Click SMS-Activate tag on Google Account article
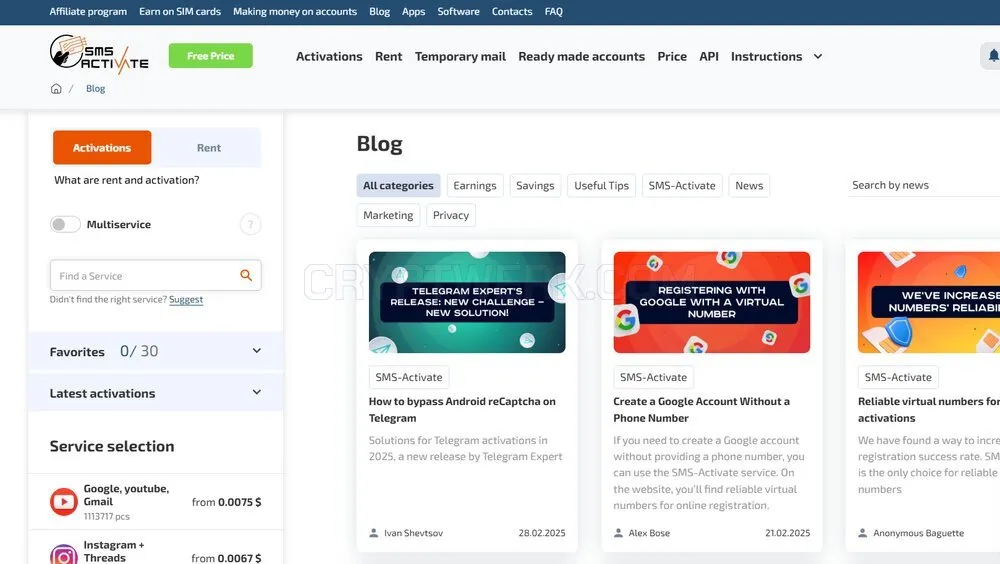 coord(653,377)
